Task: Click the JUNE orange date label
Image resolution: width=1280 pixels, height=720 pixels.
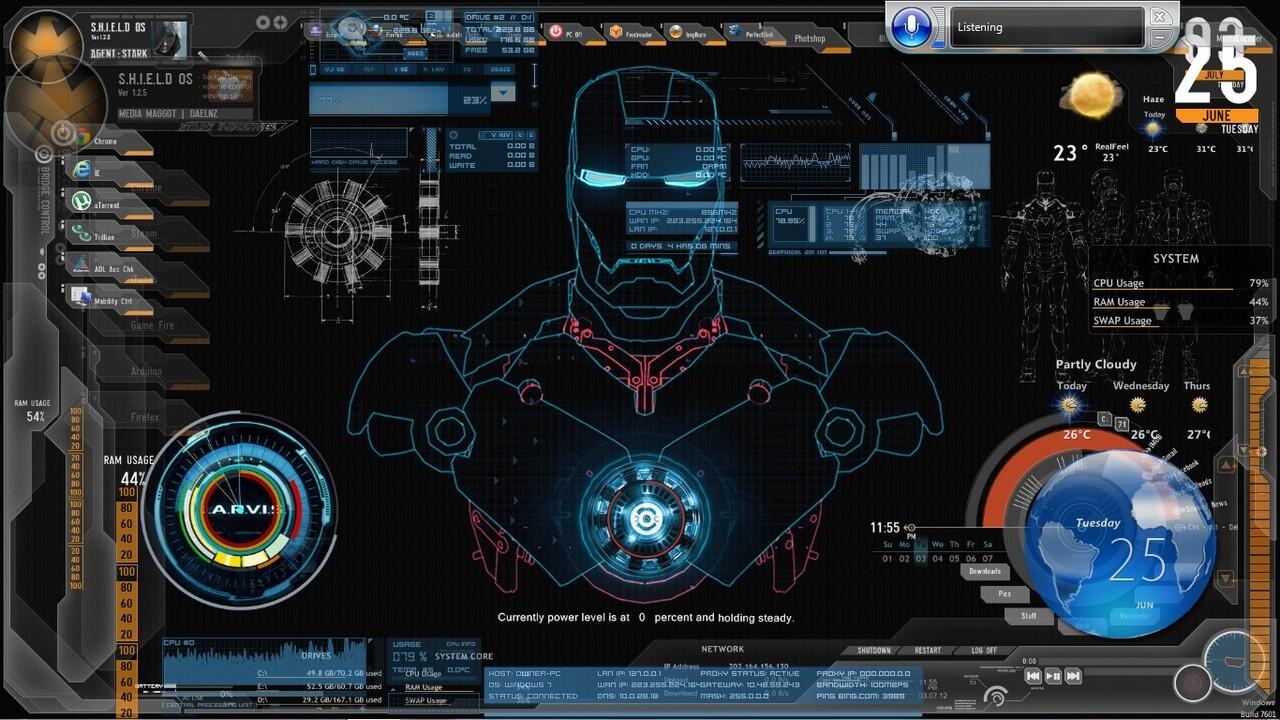Action: (1217, 116)
